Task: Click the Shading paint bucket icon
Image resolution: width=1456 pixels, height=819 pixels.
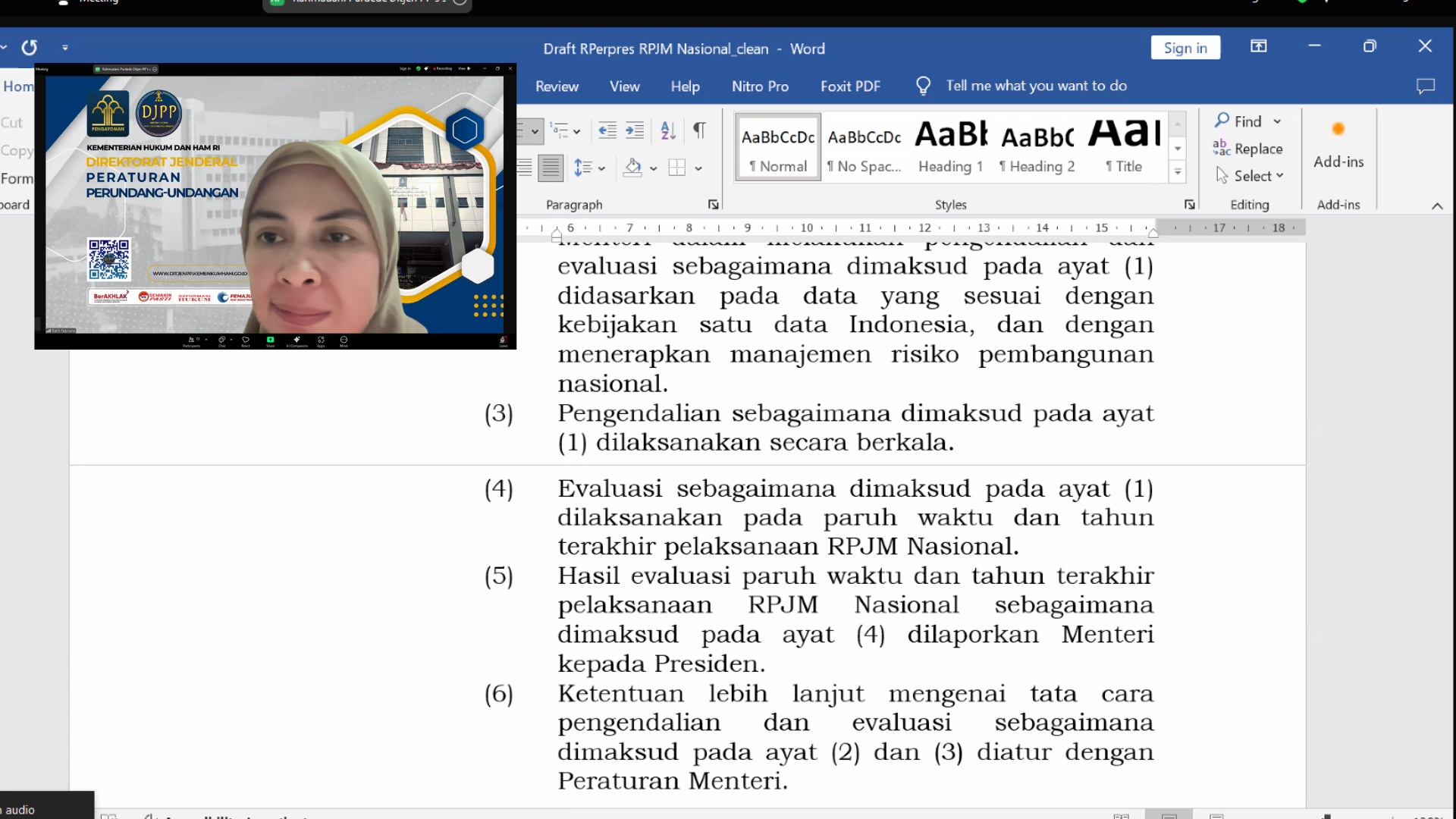Action: click(x=632, y=168)
